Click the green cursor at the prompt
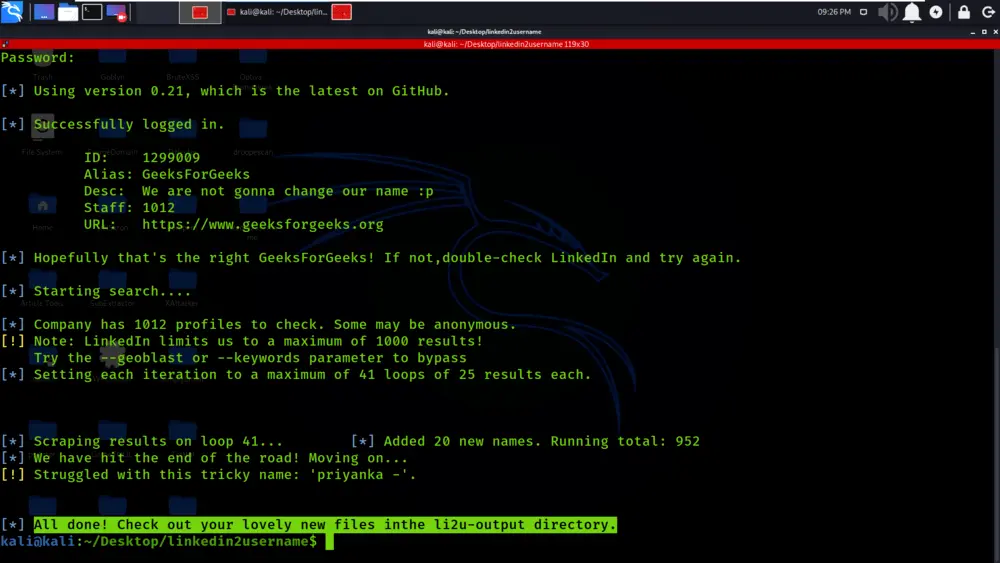 coord(329,541)
